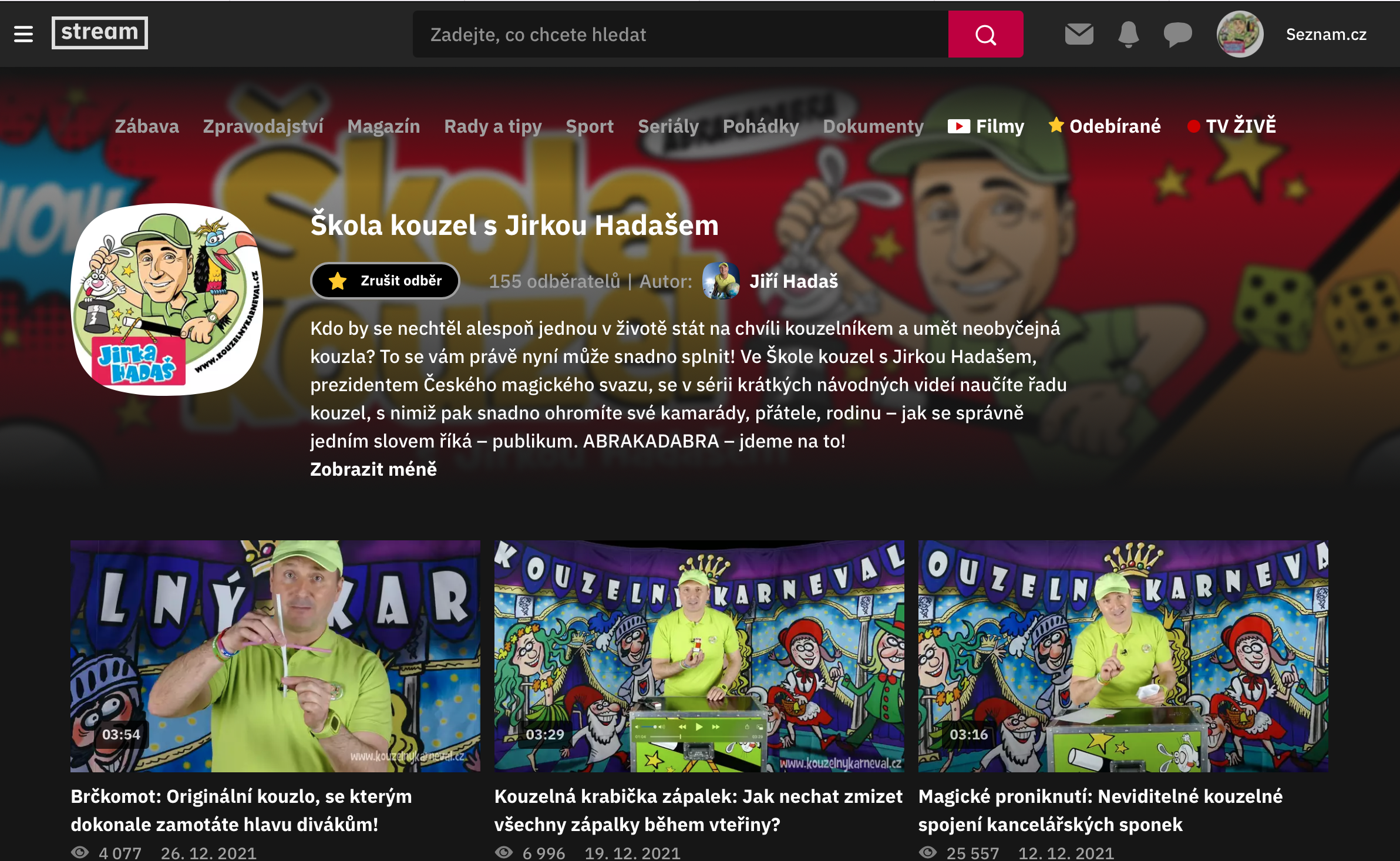Click Jiří Hadaš author avatar
Image resolution: width=1400 pixels, height=861 pixels.
(721, 281)
